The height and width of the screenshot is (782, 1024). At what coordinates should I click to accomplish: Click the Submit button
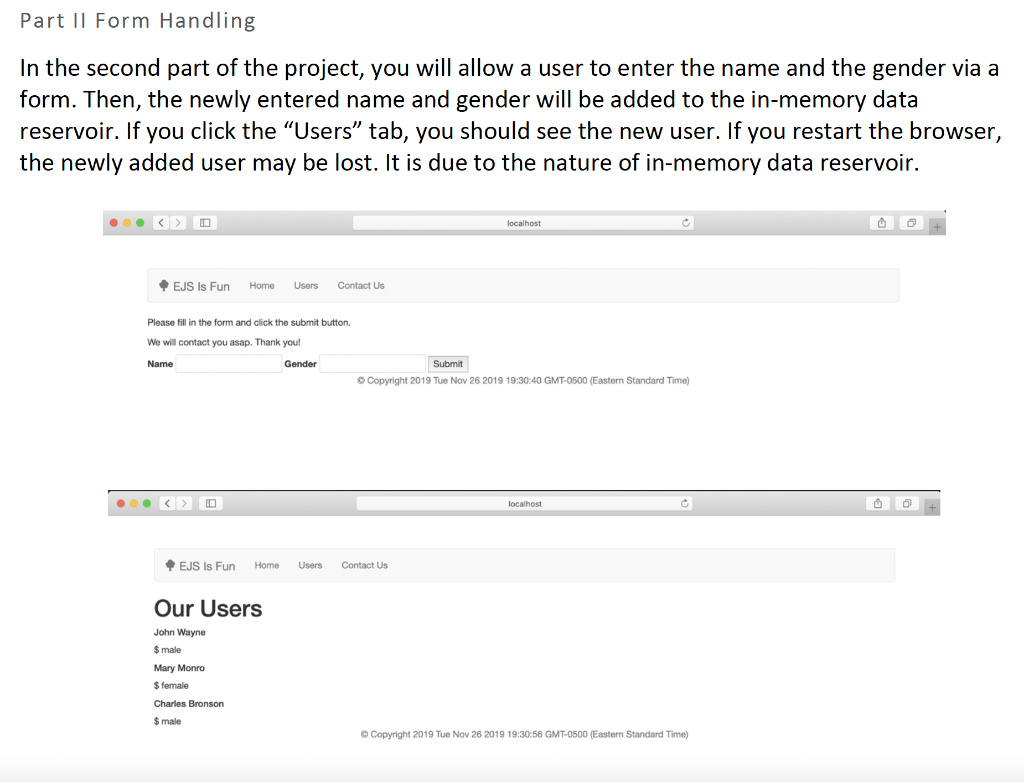[x=447, y=363]
